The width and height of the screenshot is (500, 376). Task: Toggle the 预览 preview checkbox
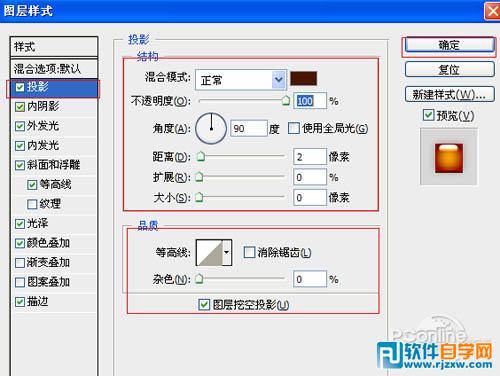[428, 115]
